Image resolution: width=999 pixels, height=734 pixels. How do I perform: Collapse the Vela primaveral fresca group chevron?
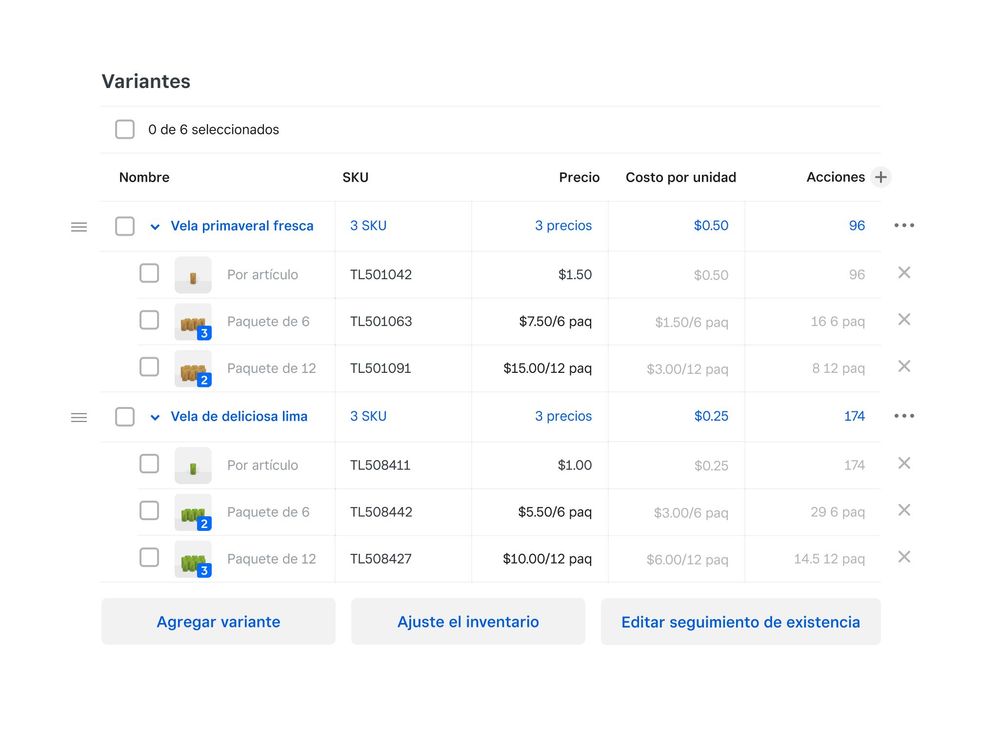tap(155, 227)
